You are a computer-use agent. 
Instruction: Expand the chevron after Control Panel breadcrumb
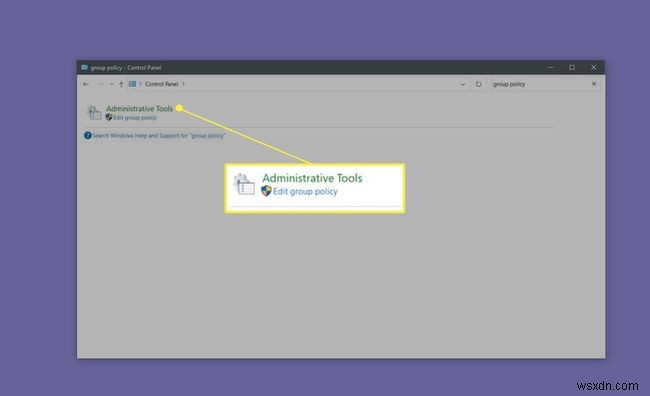pos(184,84)
